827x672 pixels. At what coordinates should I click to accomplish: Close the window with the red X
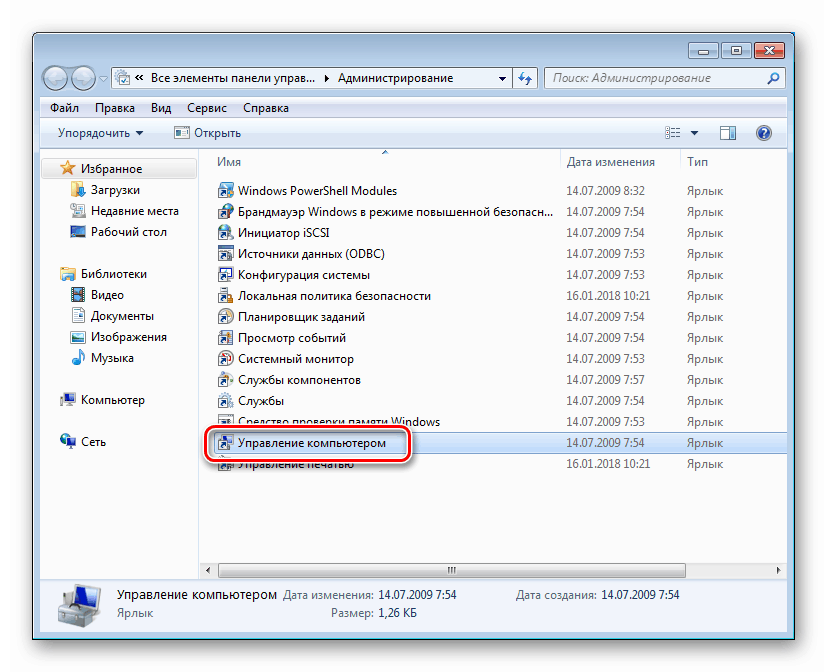770,51
